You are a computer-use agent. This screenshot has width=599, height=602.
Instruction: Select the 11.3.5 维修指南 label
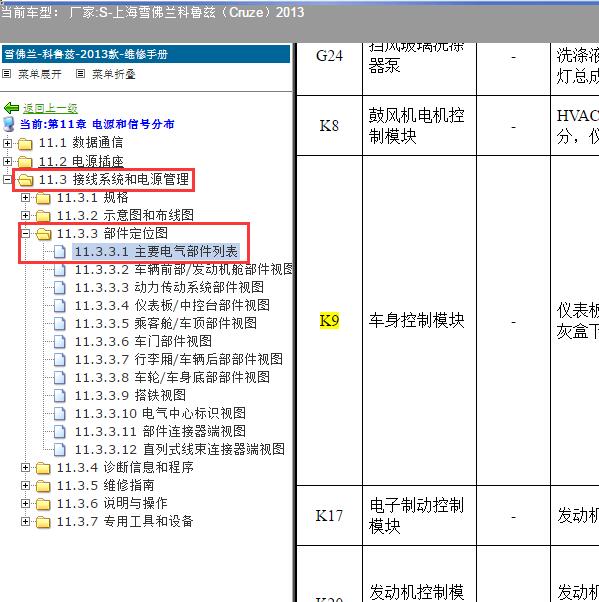click(x=105, y=485)
